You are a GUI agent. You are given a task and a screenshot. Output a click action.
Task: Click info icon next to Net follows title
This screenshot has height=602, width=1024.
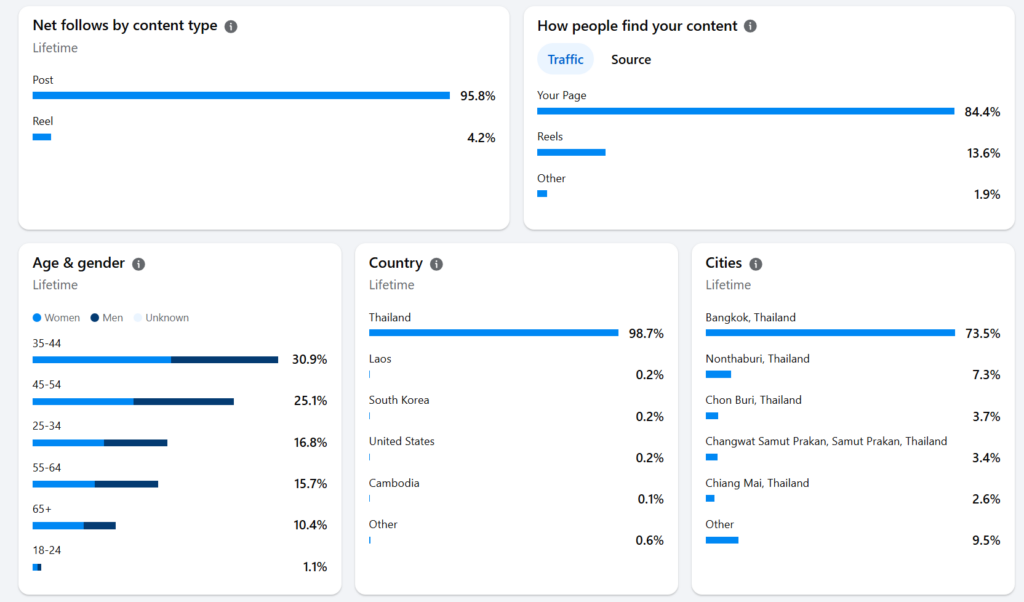point(231,26)
